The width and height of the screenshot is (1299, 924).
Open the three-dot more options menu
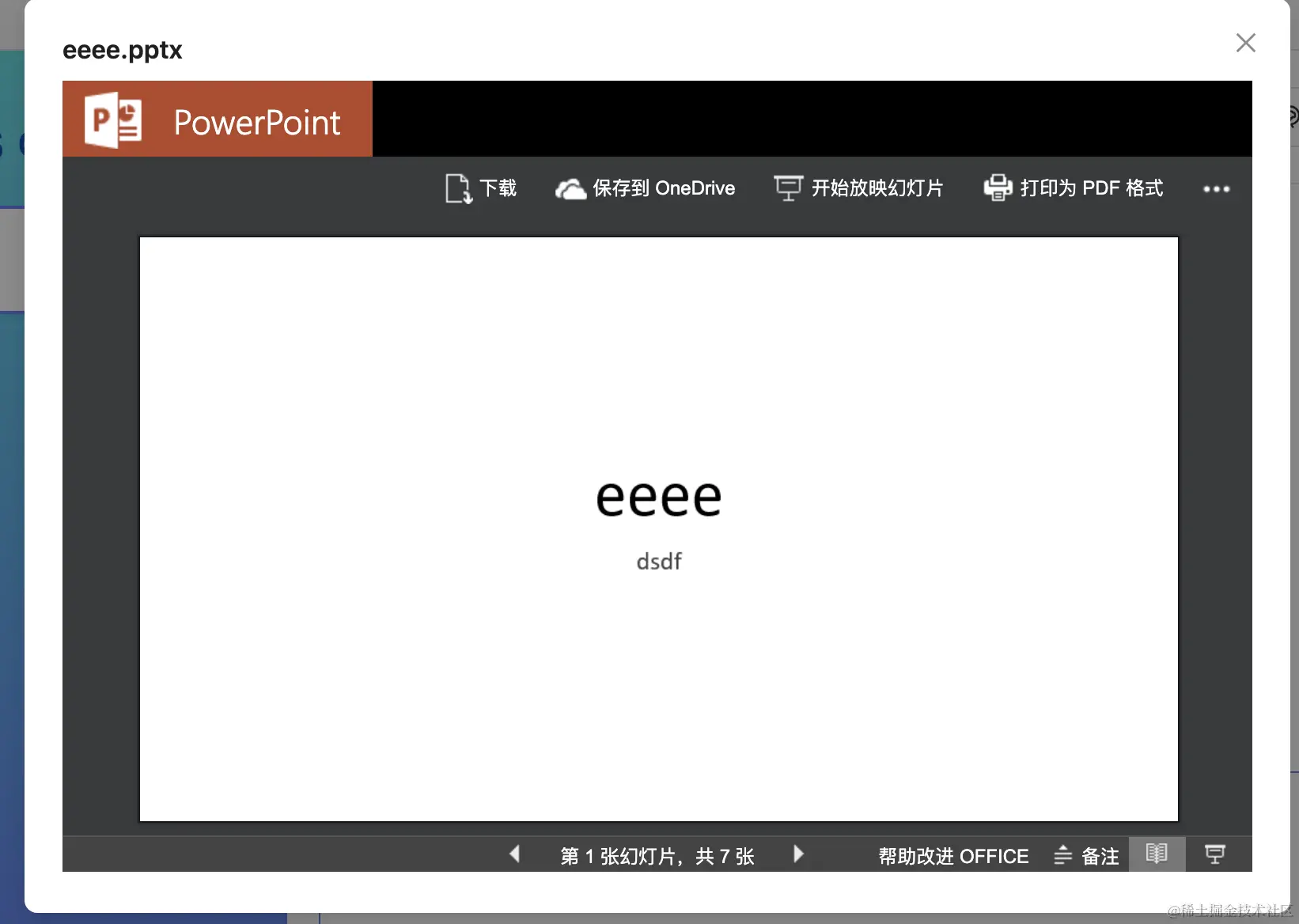pos(1216,189)
